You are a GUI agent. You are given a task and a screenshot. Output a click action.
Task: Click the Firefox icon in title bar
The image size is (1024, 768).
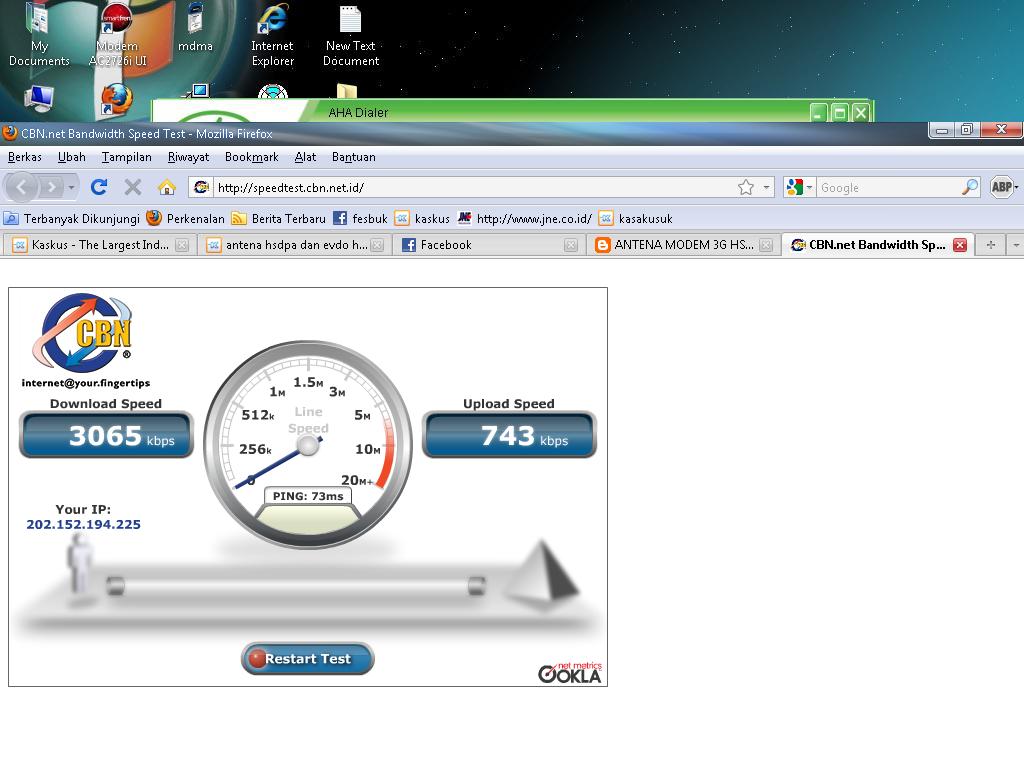10,133
